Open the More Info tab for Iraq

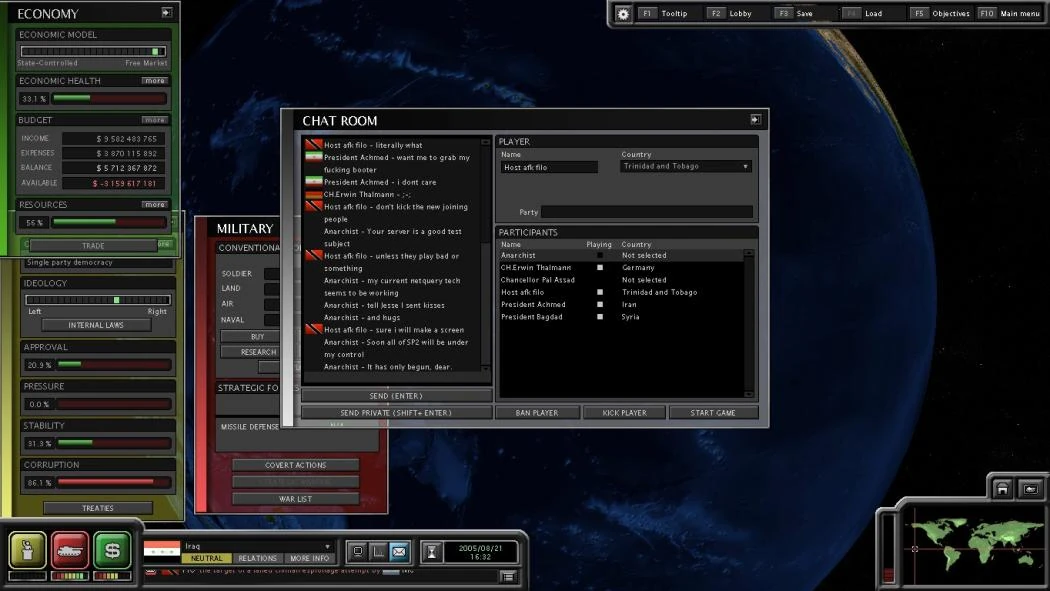click(x=309, y=558)
